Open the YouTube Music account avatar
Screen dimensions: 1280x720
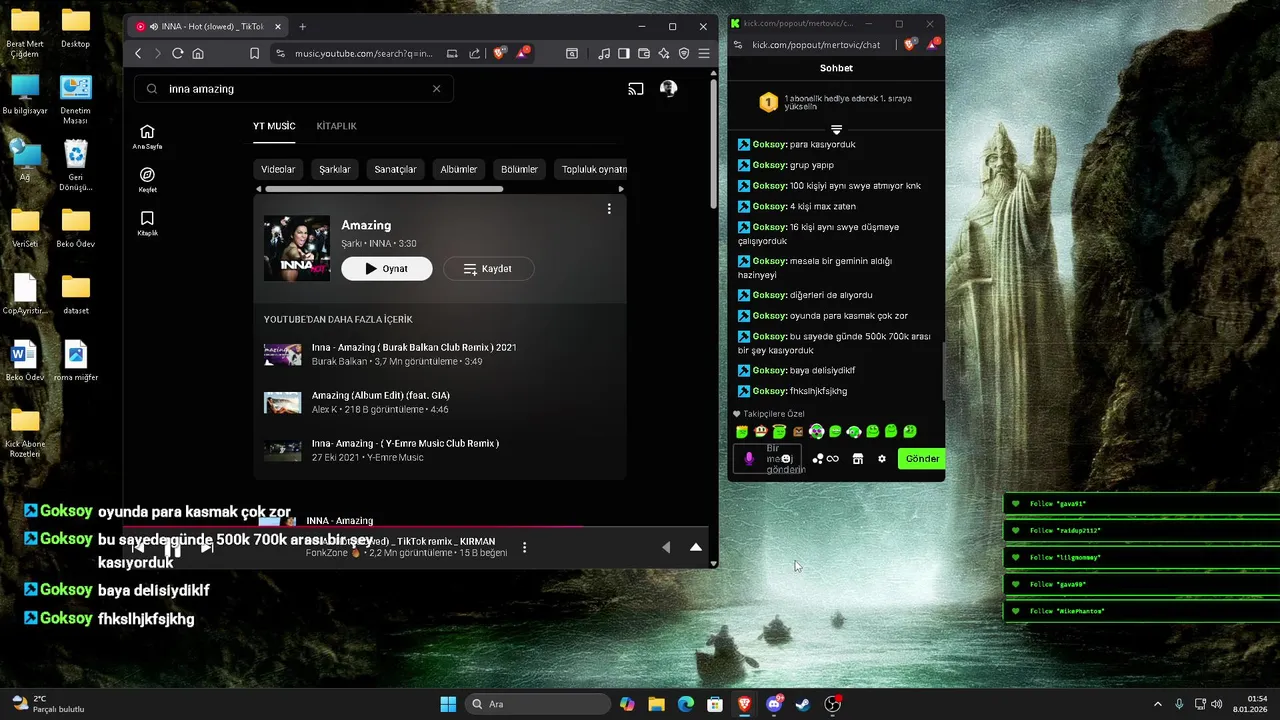(669, 89)
